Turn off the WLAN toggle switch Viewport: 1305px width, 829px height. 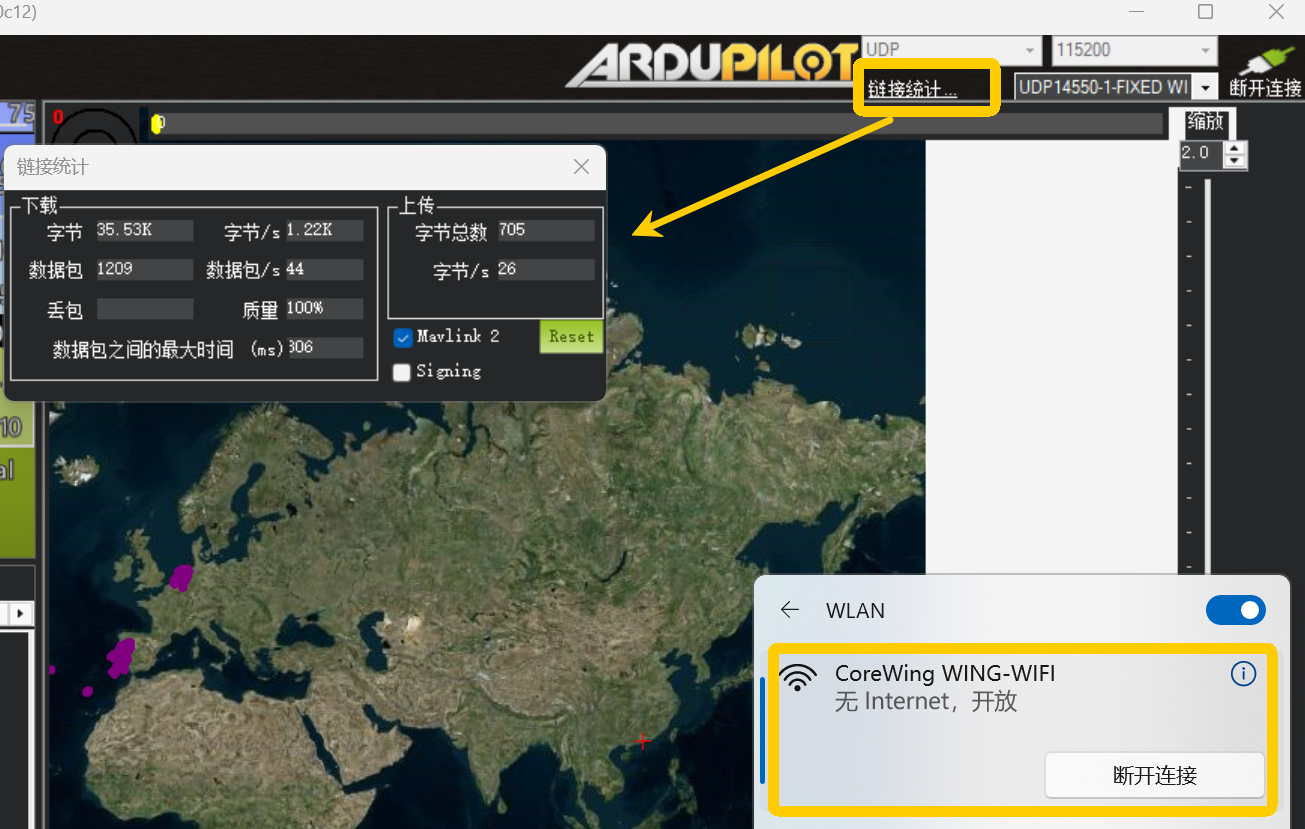pyautogui.click(x=1235, y=610)
